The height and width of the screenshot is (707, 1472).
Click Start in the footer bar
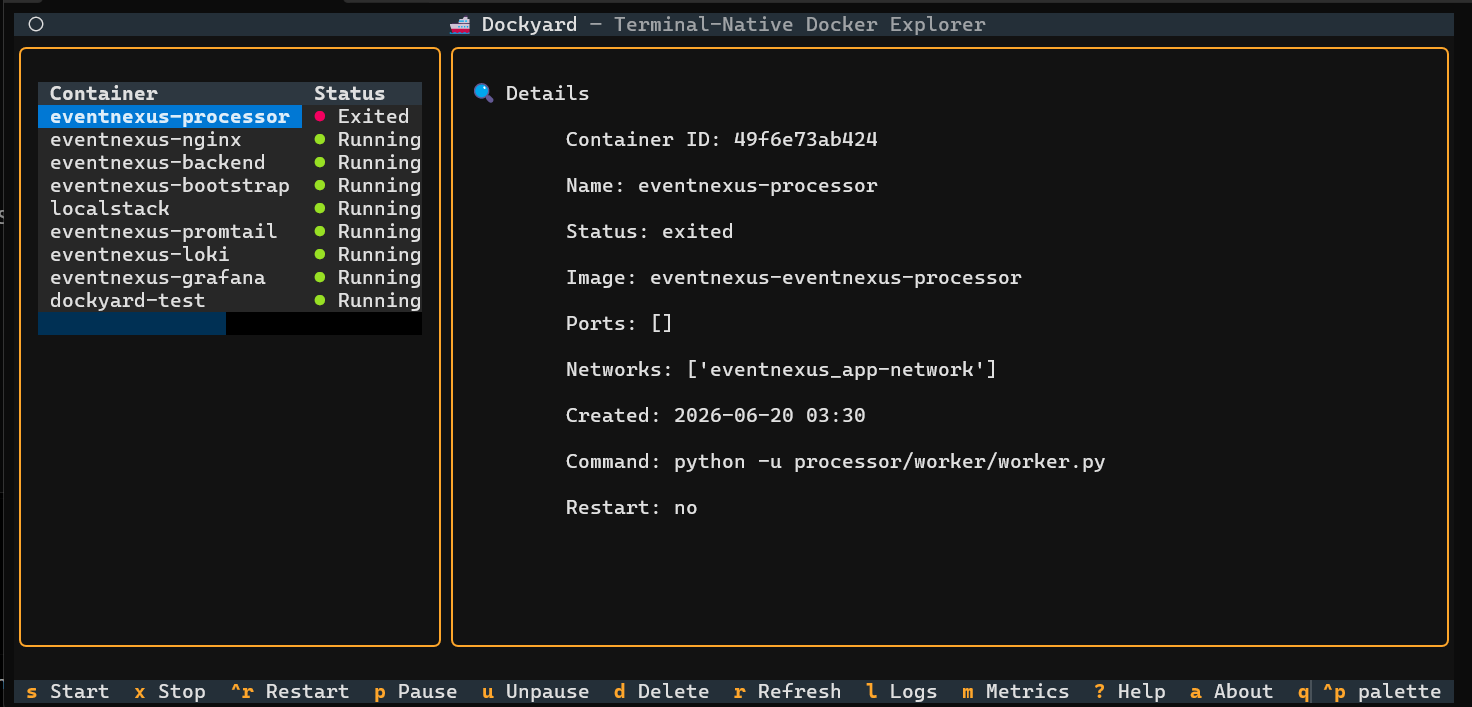[x=67, y=692]
